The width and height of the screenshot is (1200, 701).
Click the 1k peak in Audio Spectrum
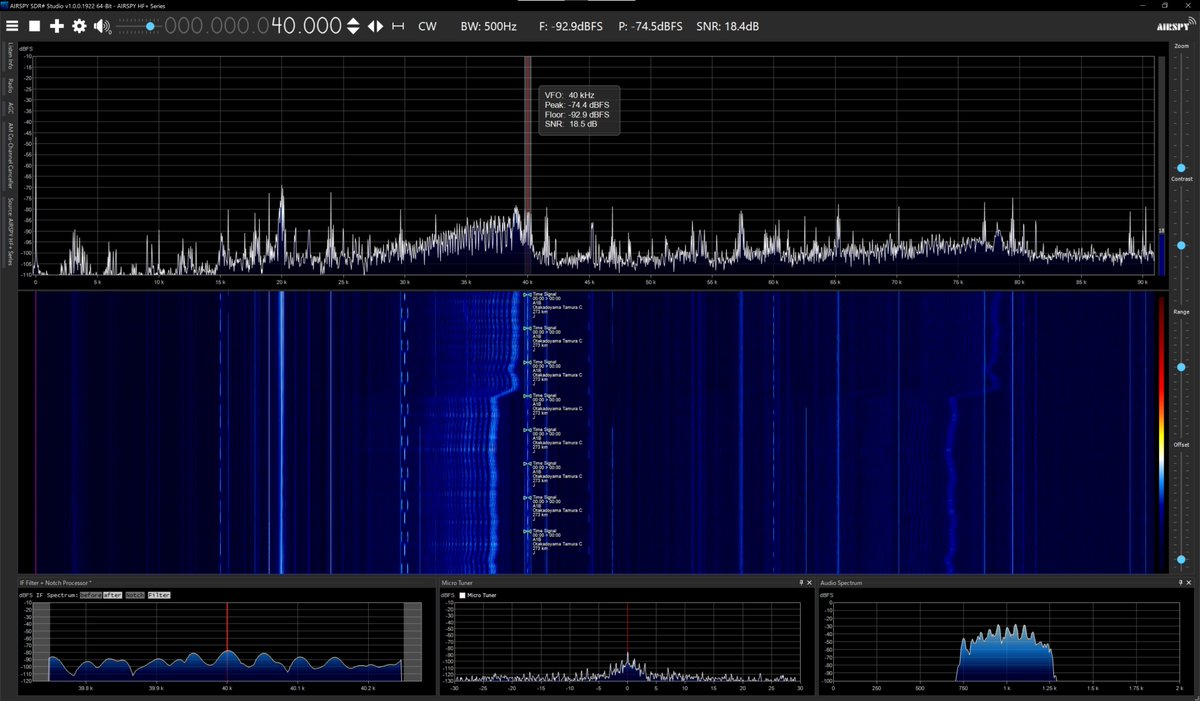pos(1008,652)
